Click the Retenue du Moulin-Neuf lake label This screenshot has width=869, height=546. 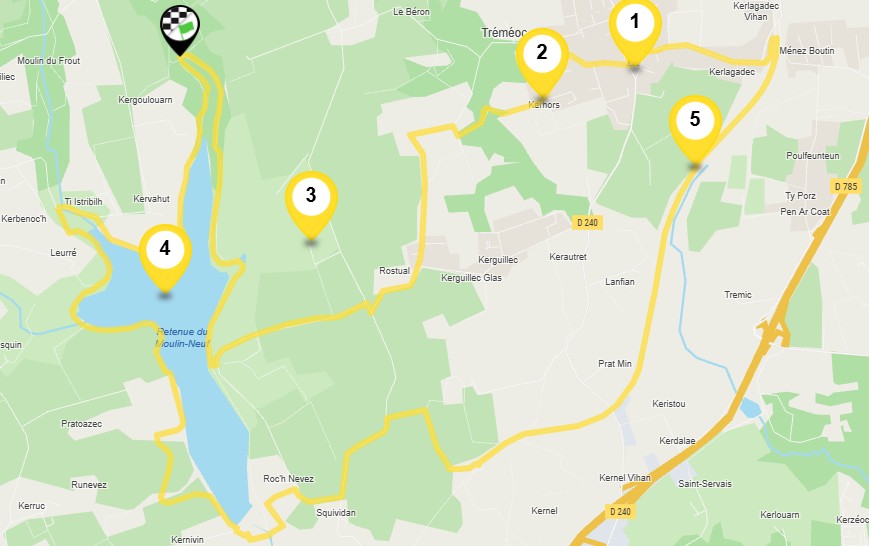click(x=182, y=338)
